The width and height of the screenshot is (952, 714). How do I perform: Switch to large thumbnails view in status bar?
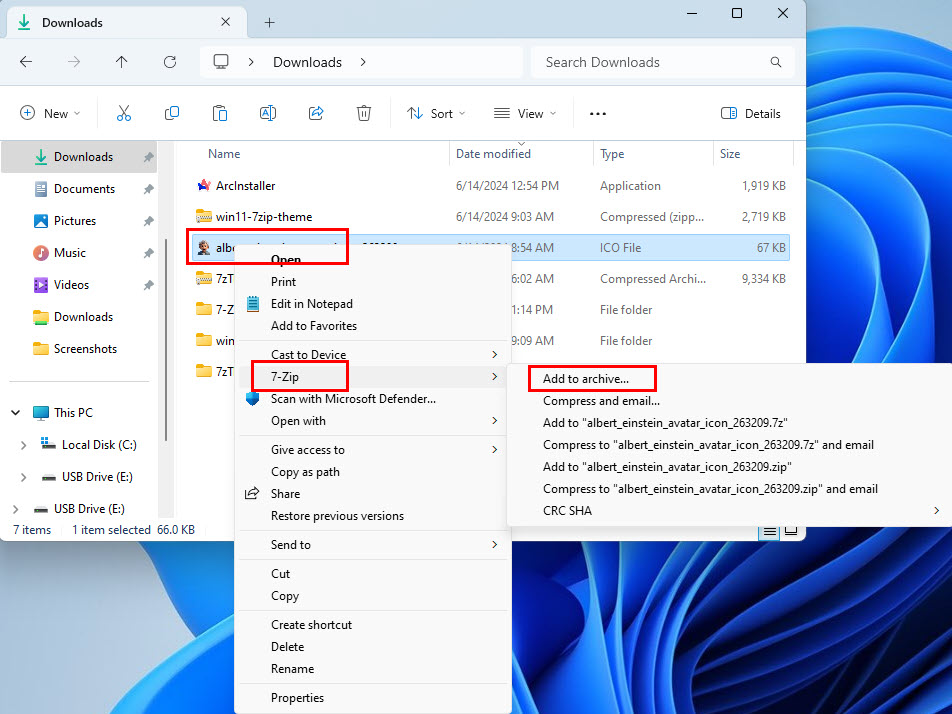(790, 531)
